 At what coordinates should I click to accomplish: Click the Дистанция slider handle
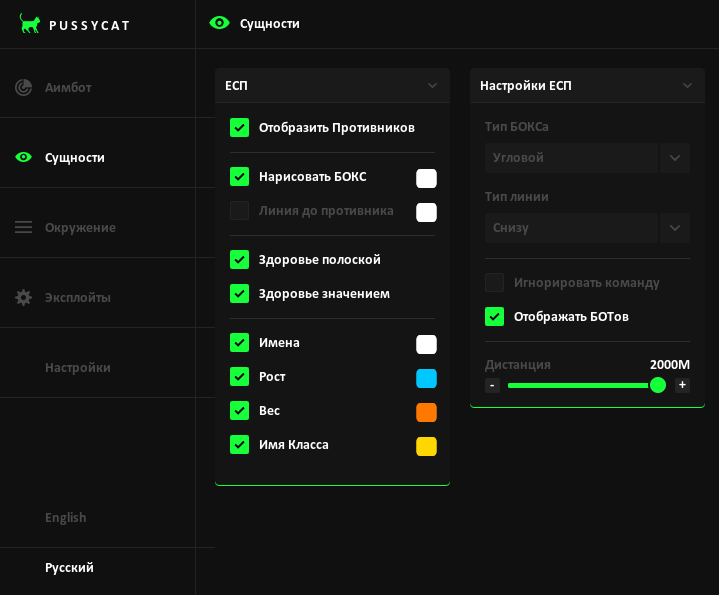point(657,385)
